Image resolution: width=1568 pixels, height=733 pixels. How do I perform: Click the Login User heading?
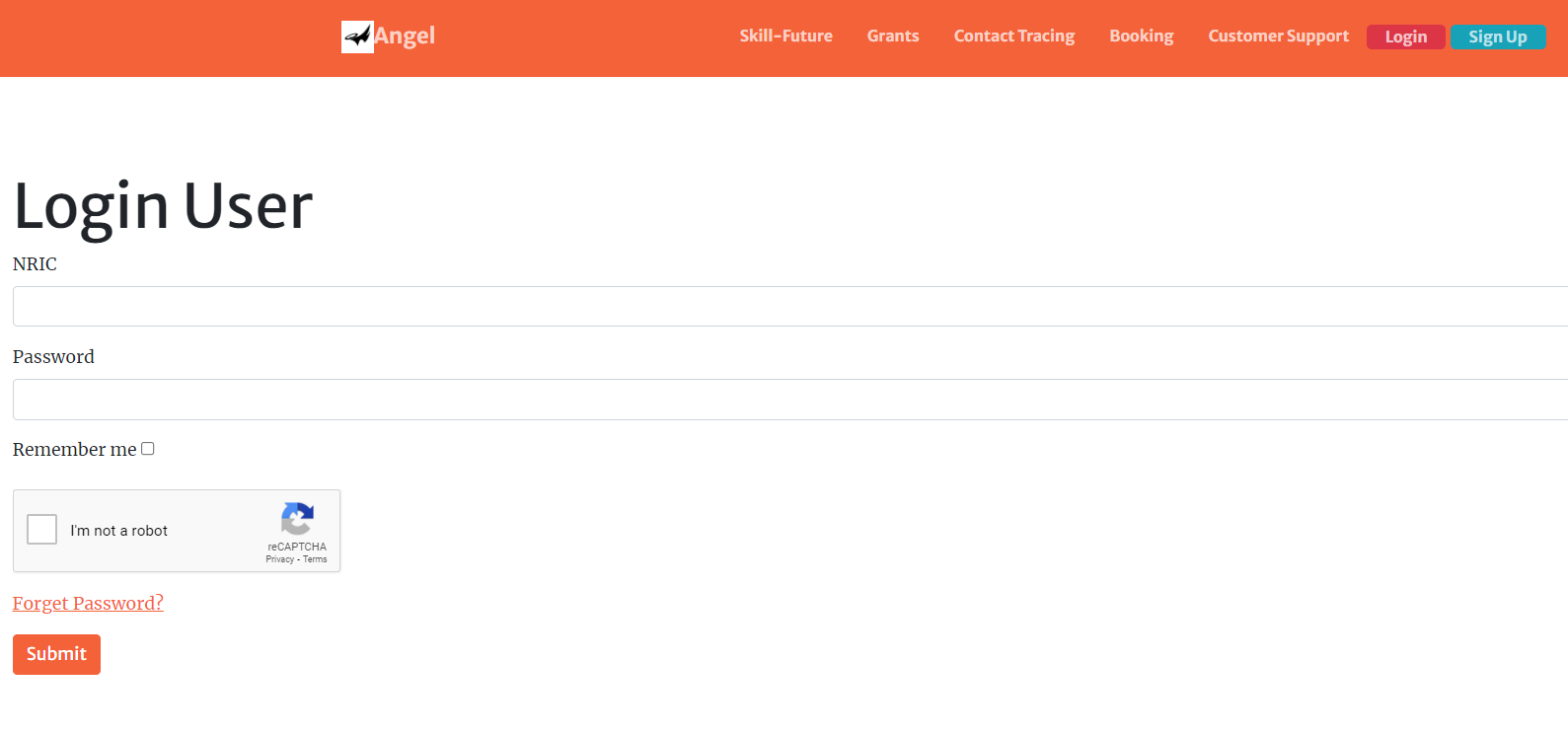click(x=163, y=206)
